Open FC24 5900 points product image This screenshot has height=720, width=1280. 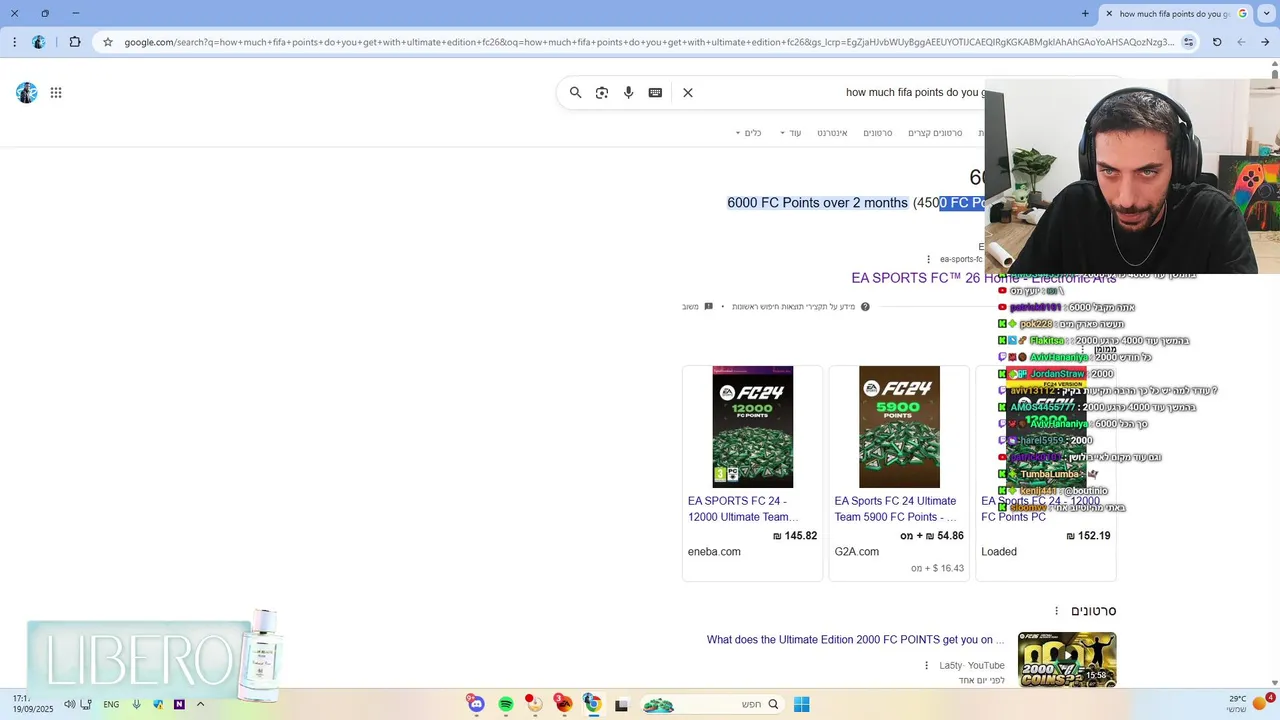899,427
